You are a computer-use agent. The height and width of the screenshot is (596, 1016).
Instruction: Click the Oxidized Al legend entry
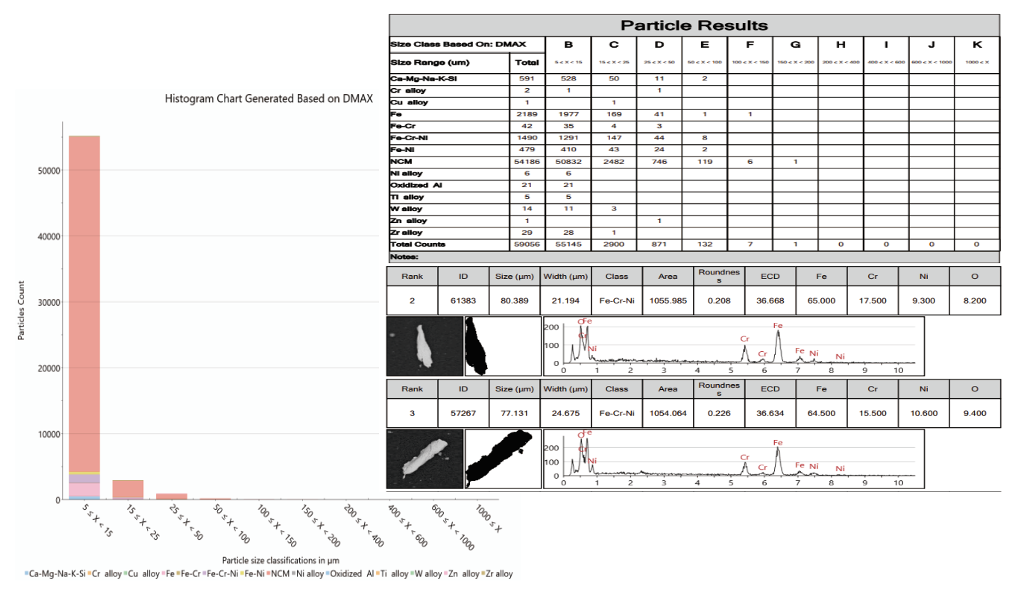351,574
